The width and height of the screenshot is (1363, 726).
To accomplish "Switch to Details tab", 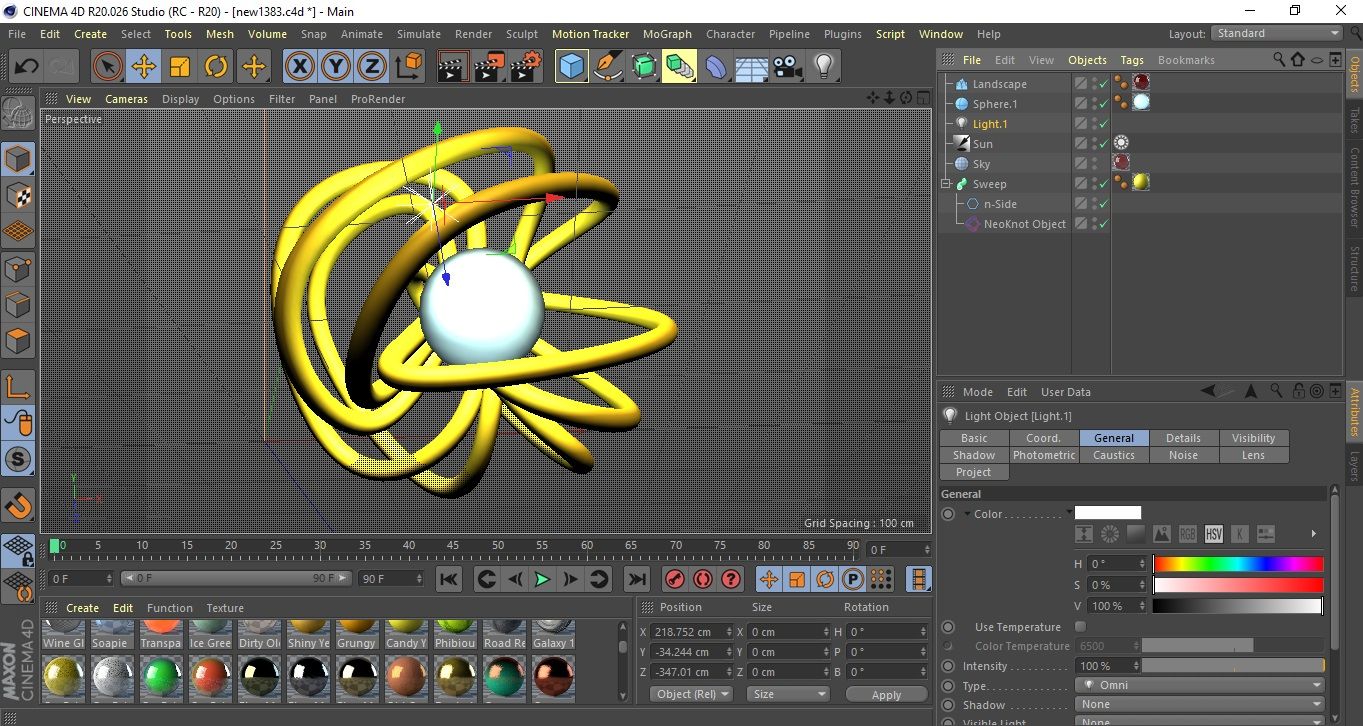I will tap(1183, 438).
